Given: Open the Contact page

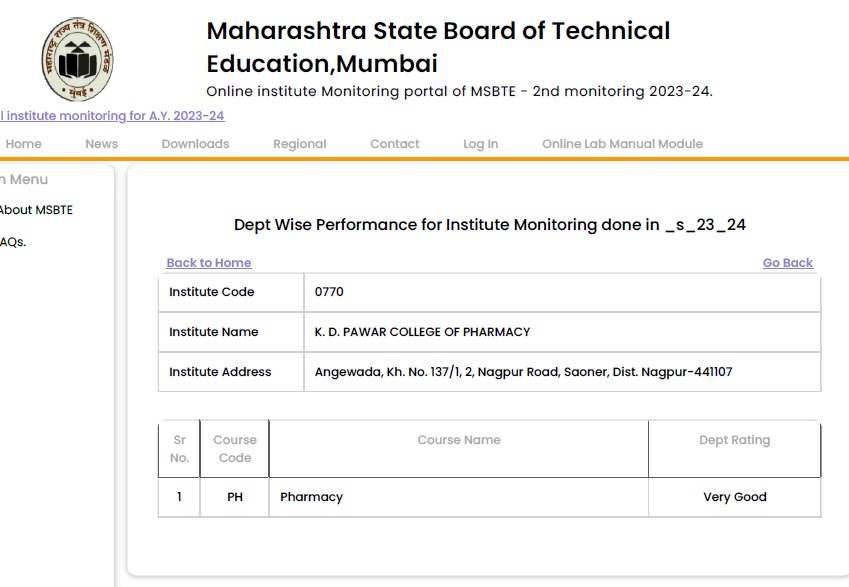Looking at the screenshot, I should (x=395, y=144).
